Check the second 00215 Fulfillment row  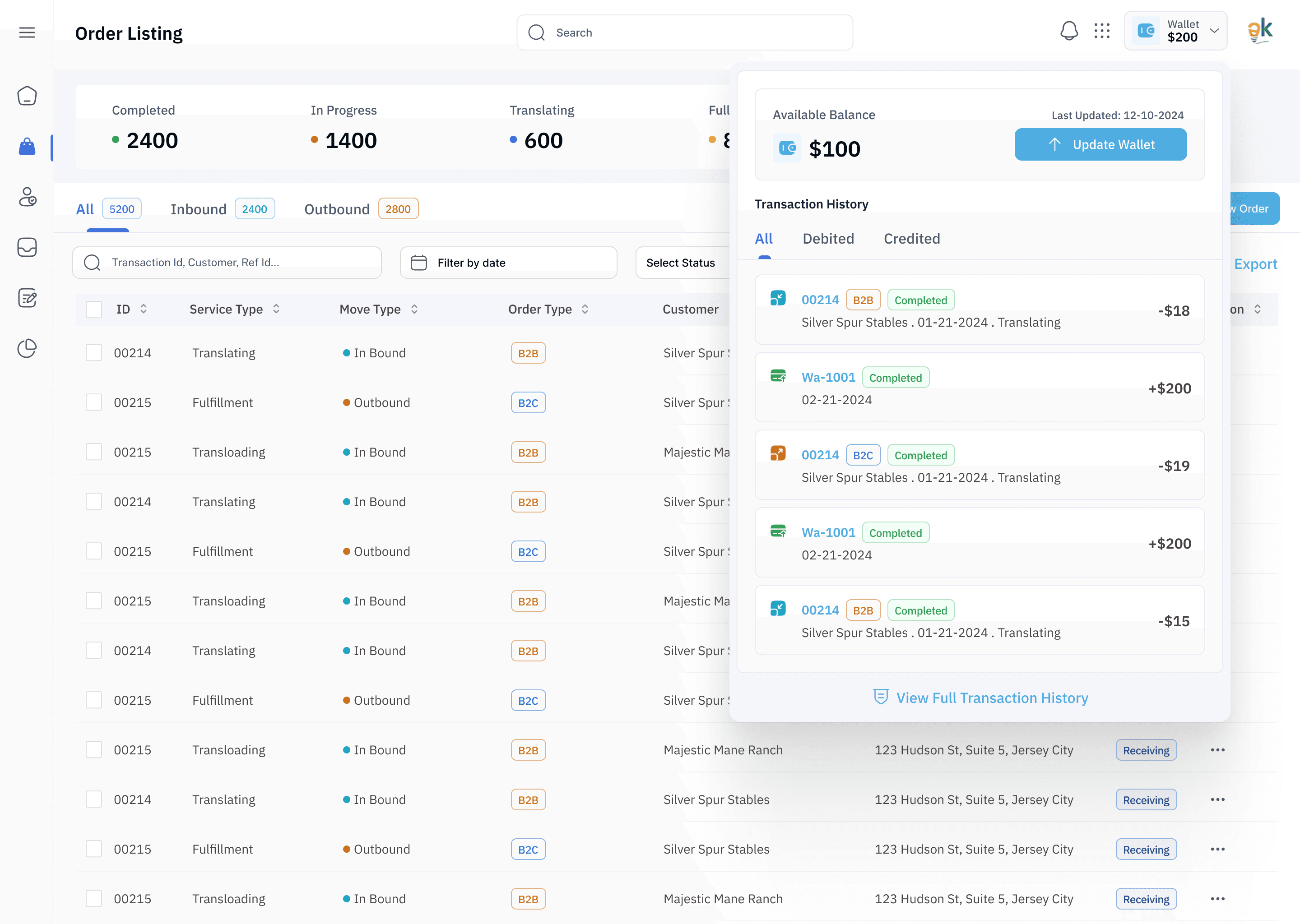pos(94,551)
